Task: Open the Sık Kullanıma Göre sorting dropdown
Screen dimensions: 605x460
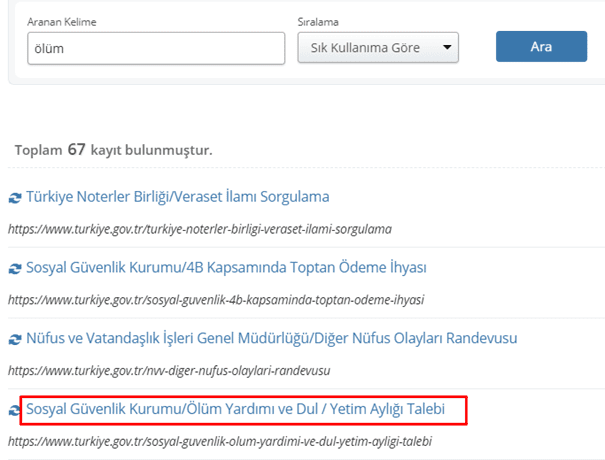Action: coord(377,47)
